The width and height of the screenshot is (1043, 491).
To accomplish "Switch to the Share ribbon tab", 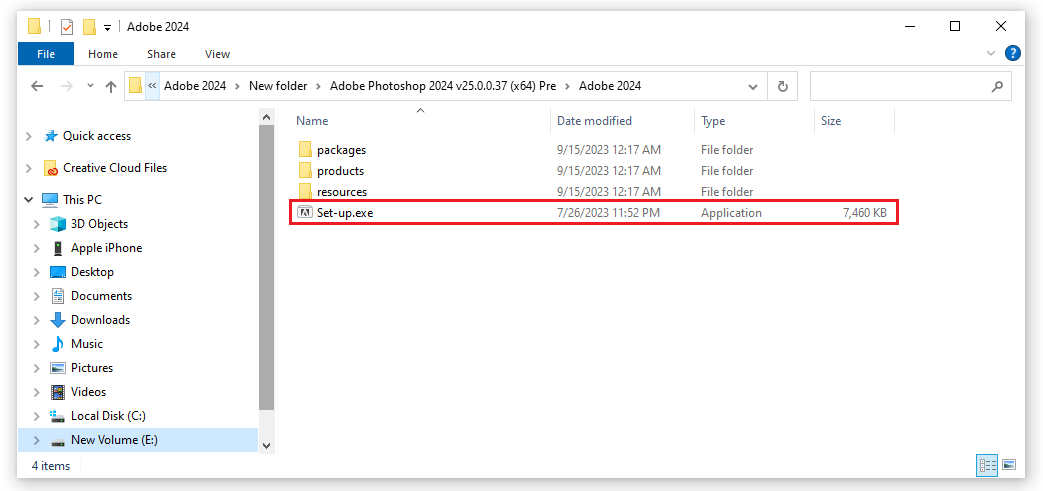I will tap(161, 54).
